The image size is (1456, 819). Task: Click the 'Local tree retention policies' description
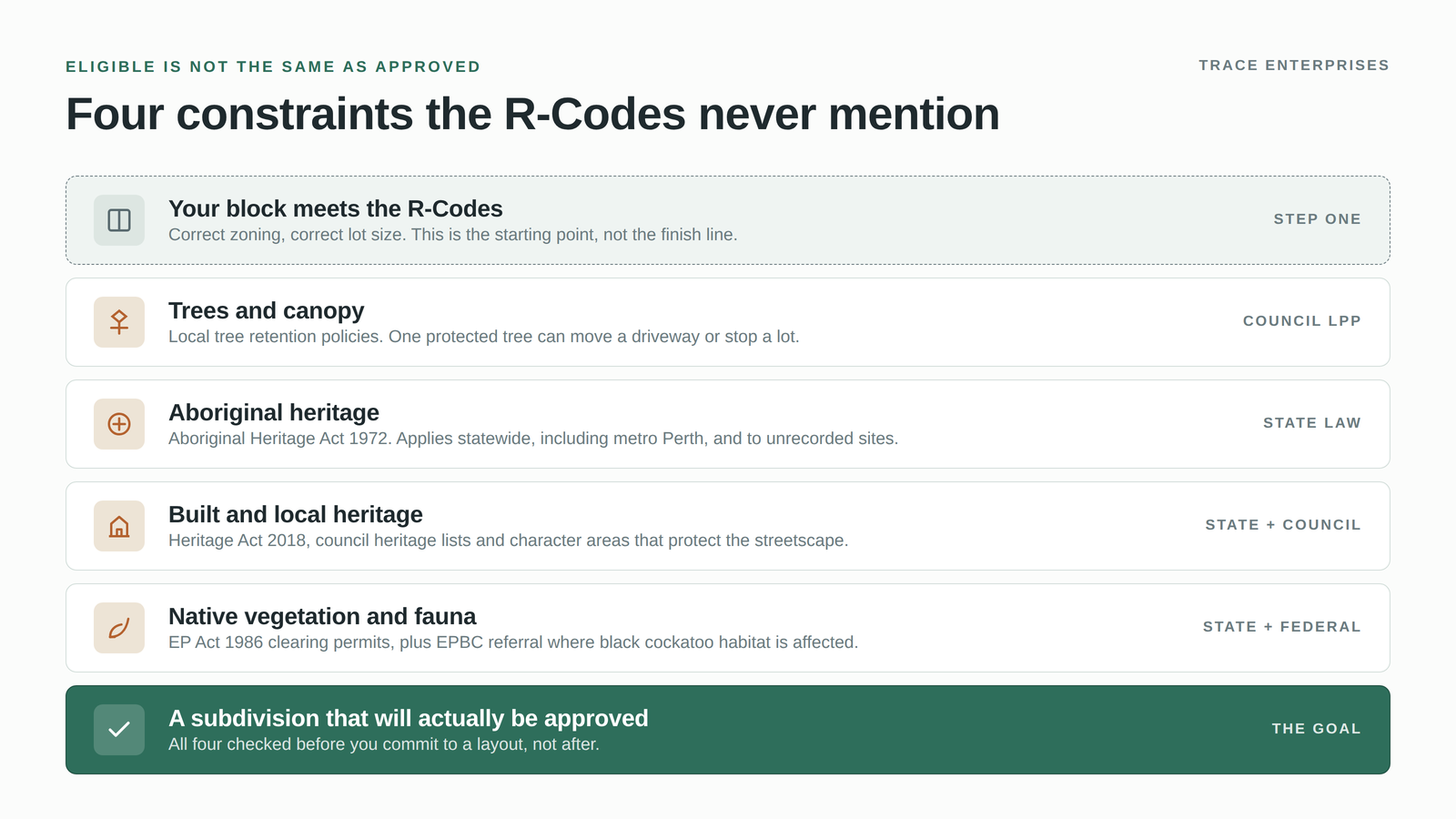[x=484, y=337]
